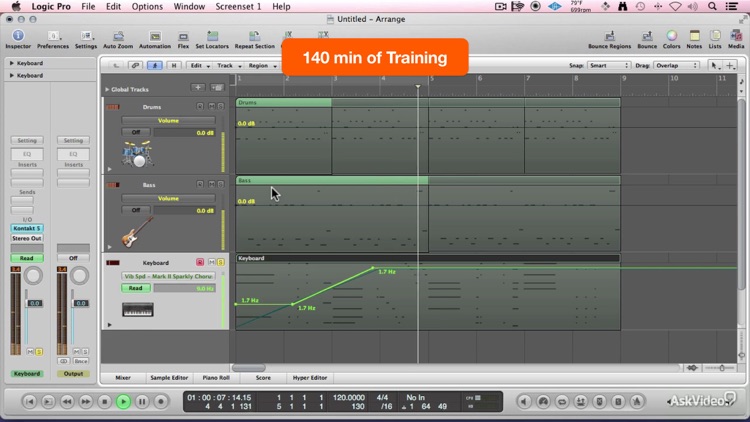Screen dimensions: 750x422
Task: Open Keyboard track Vib Spd parameter menu
Action: point(168,276)
